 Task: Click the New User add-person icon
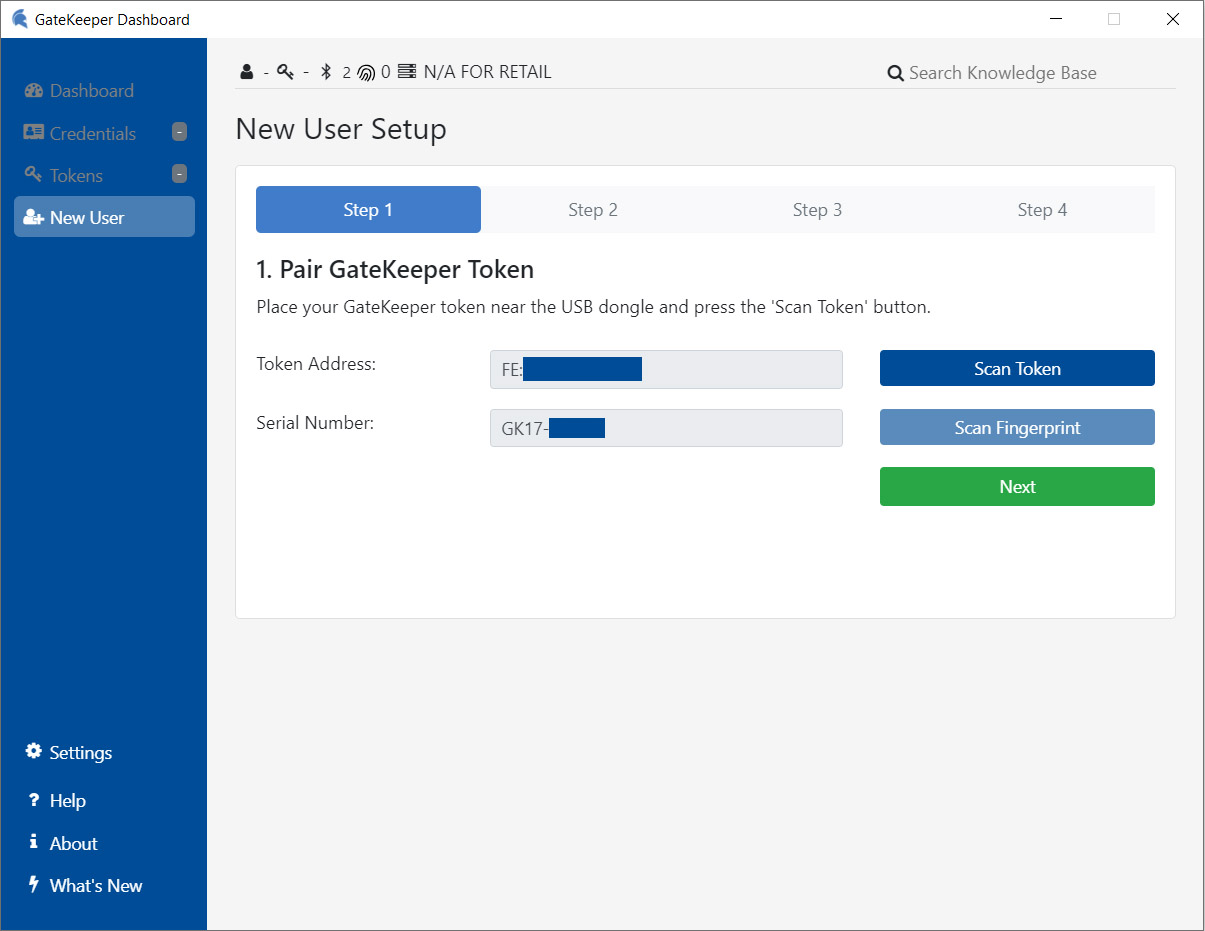tap(34, 217)
